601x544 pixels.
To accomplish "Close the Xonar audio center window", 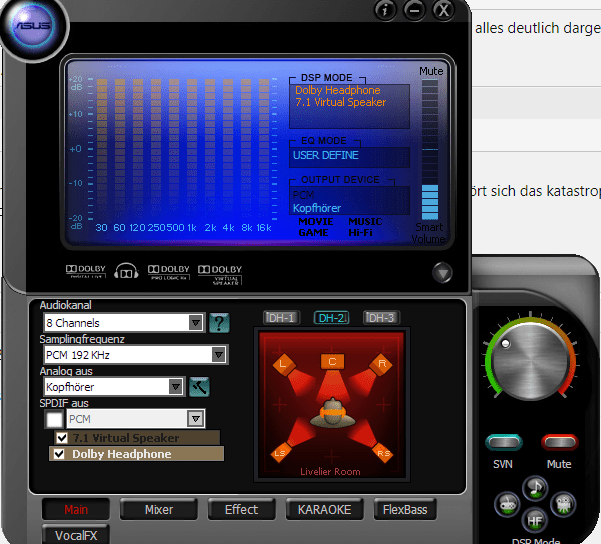I will click(x=443, y=10).
